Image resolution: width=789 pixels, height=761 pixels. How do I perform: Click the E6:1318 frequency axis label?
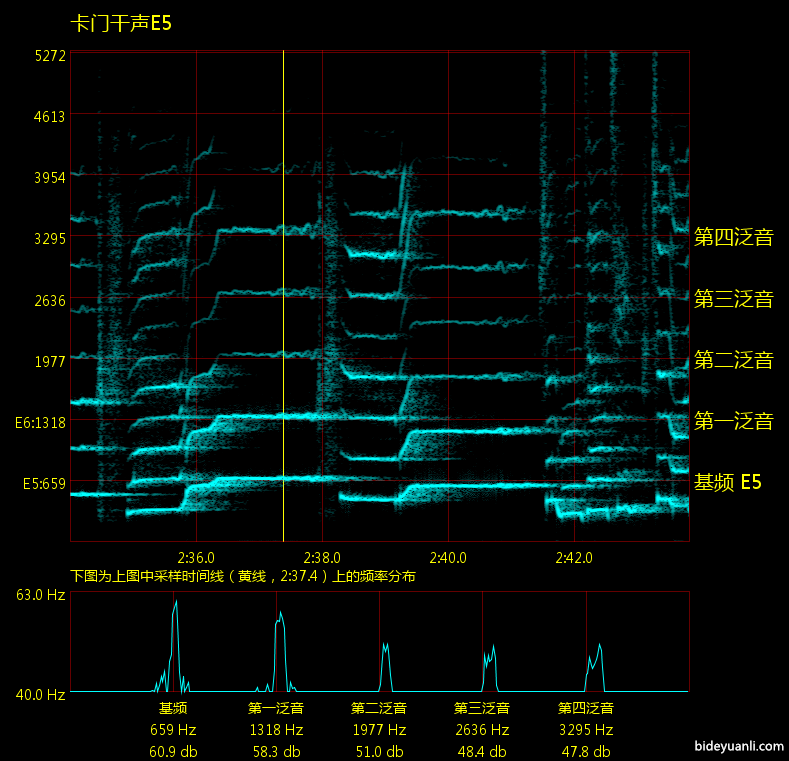coord(40,423)
